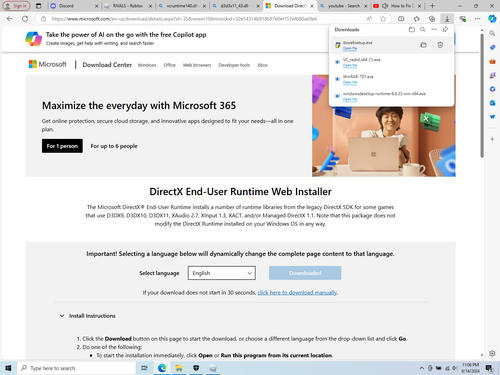The image size is (500, 375).
Task: Click the Microsoft logo
Action: [x=48, y=64]
